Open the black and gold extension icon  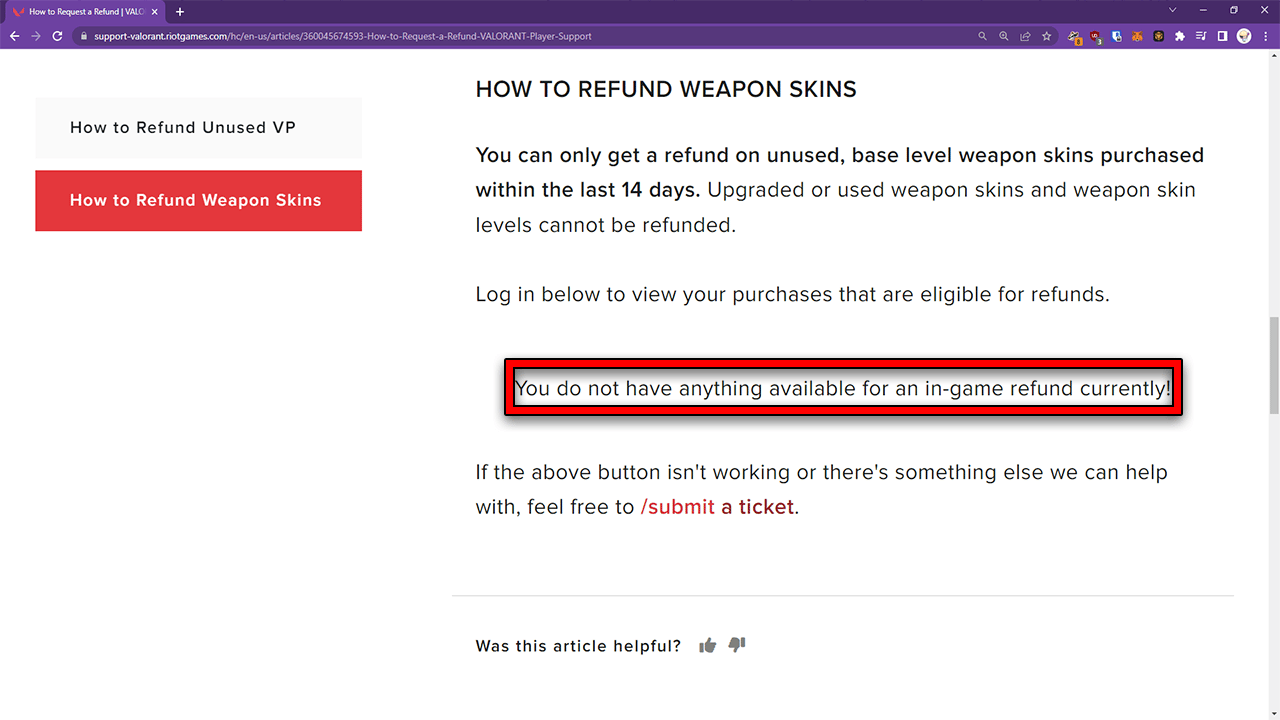[1159, 36]
